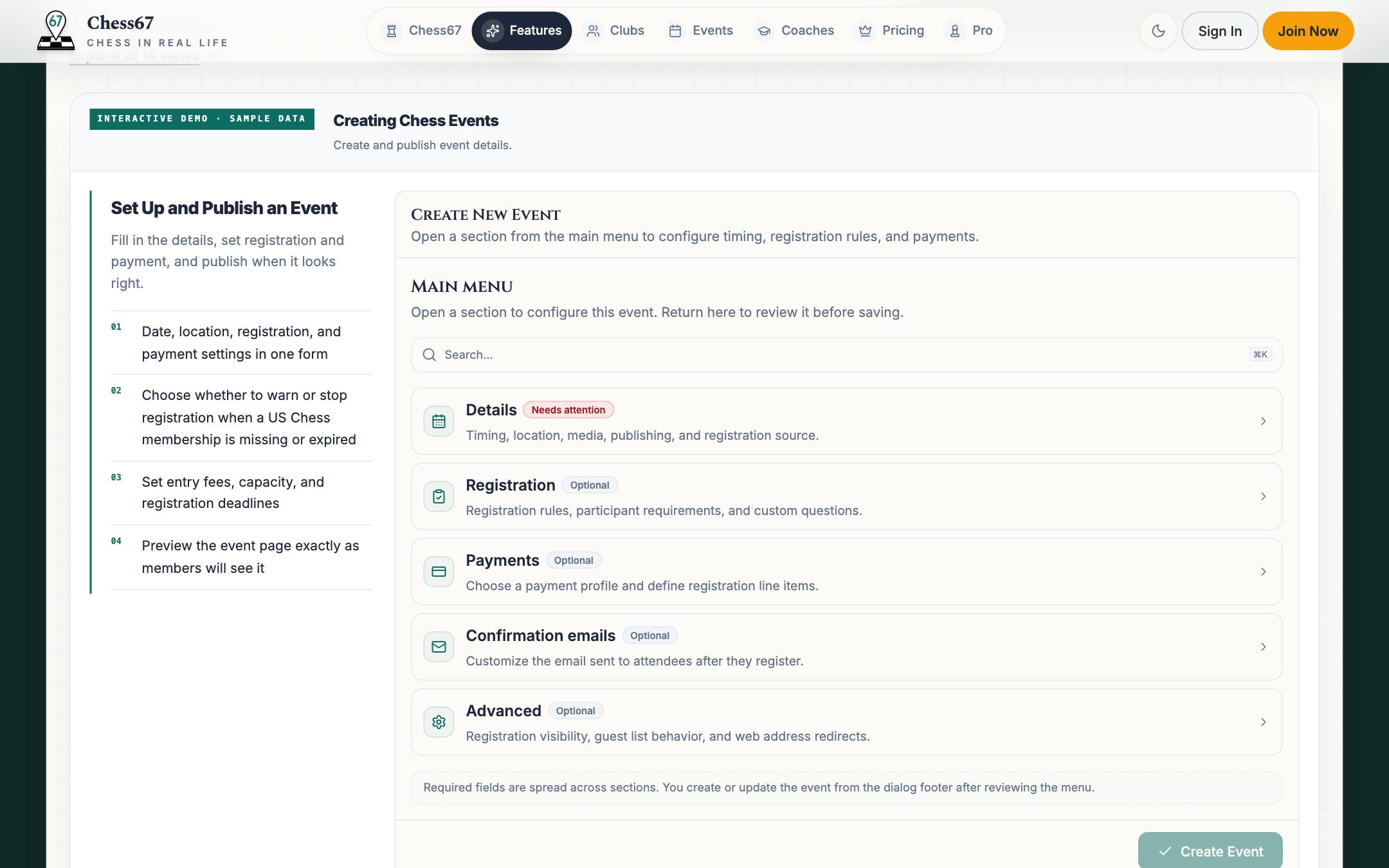Select step 03 about entry fees
Viewport: 1389px width, 868px height.
241,493
